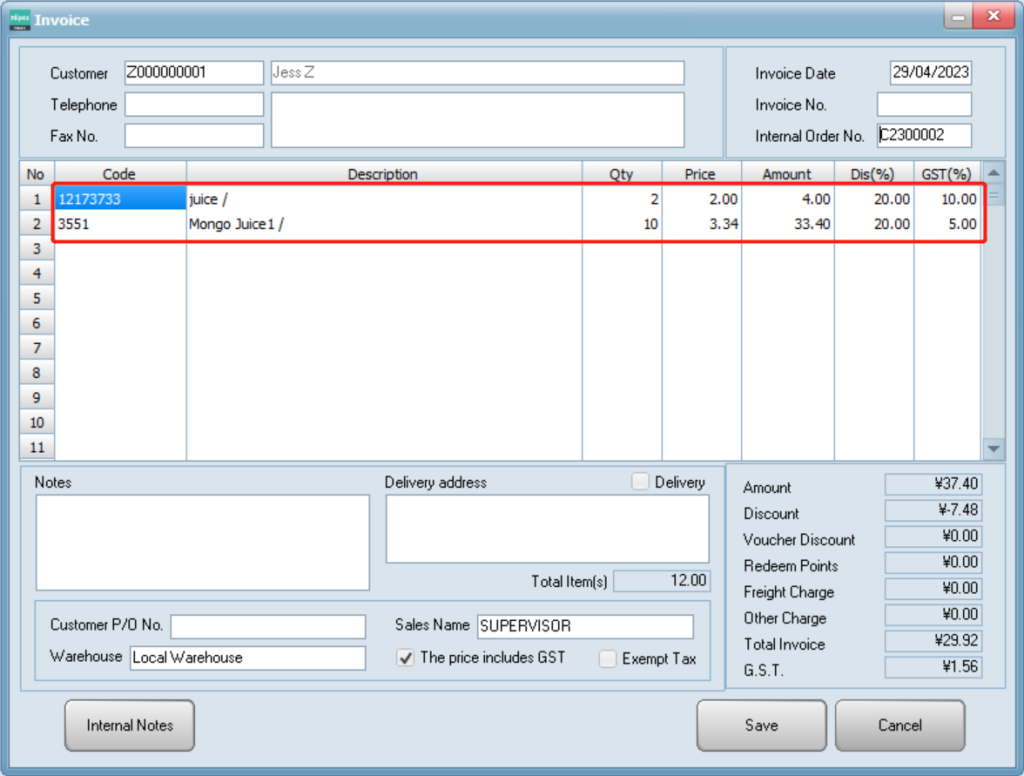Click the Invoice No. input box

click(924, 105)
